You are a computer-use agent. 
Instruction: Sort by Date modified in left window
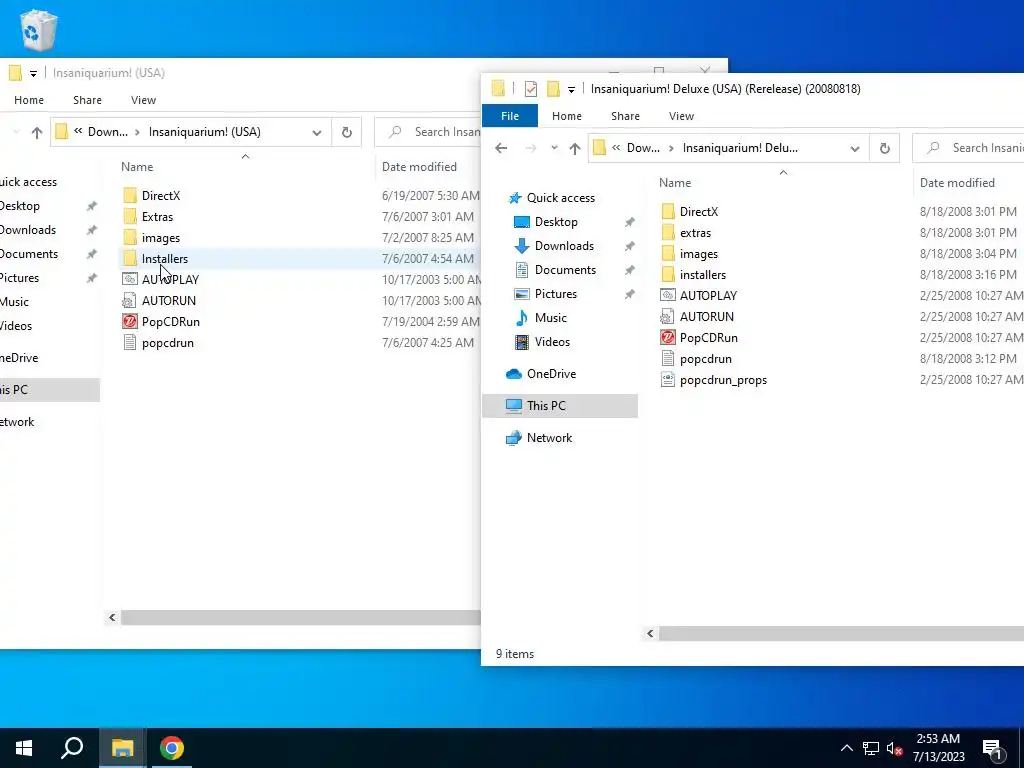419,167
